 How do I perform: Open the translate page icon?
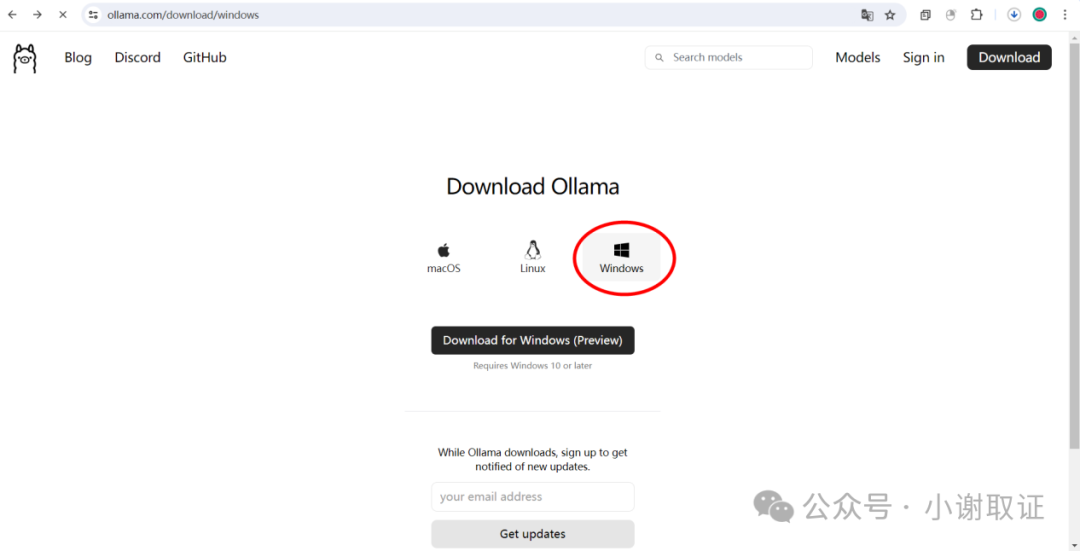click(x=867, y=14)
